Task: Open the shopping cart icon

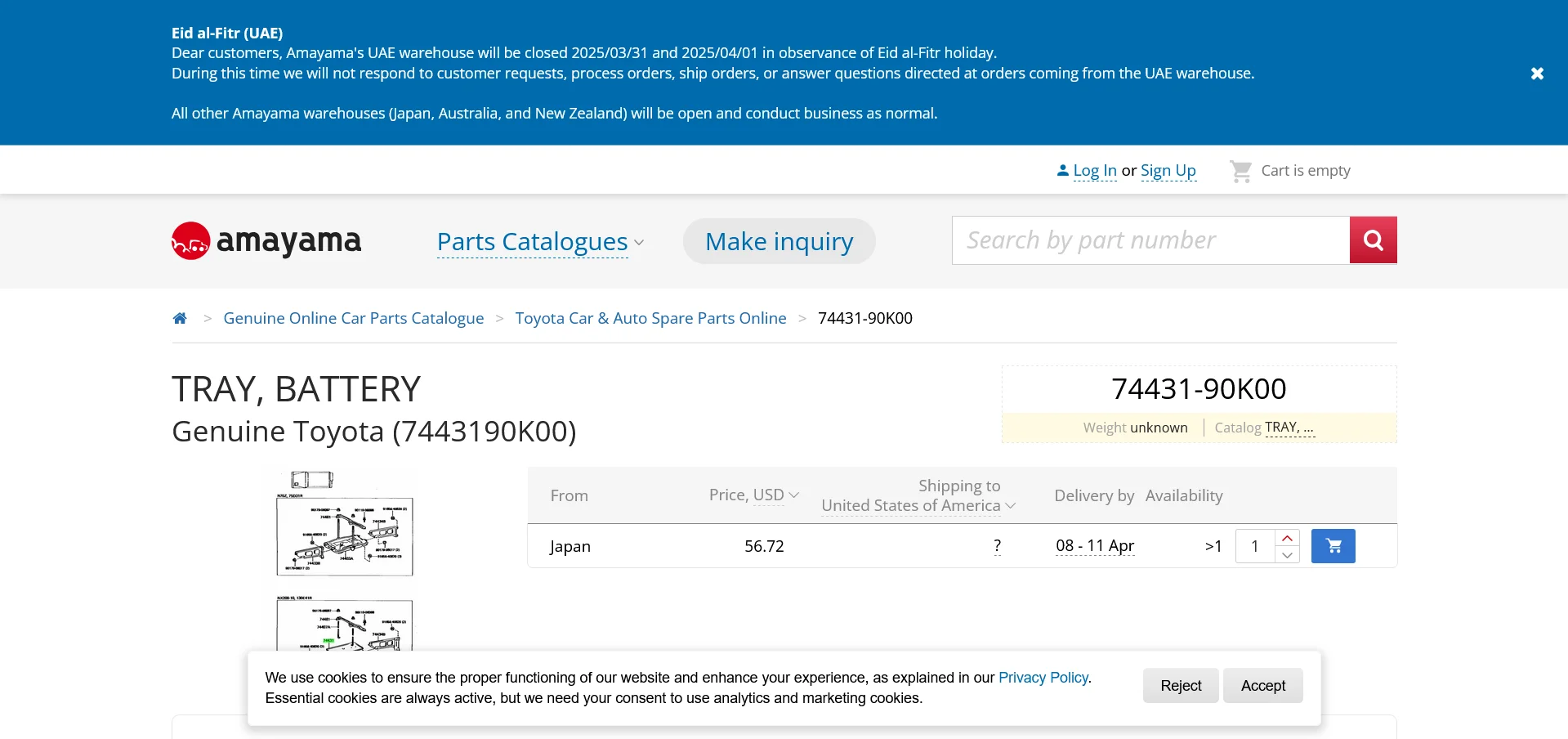Action: pos(1240,171)
